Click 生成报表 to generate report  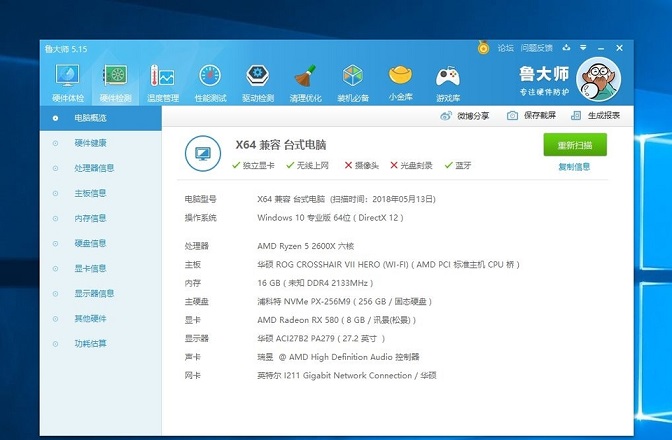coord(596,116)
